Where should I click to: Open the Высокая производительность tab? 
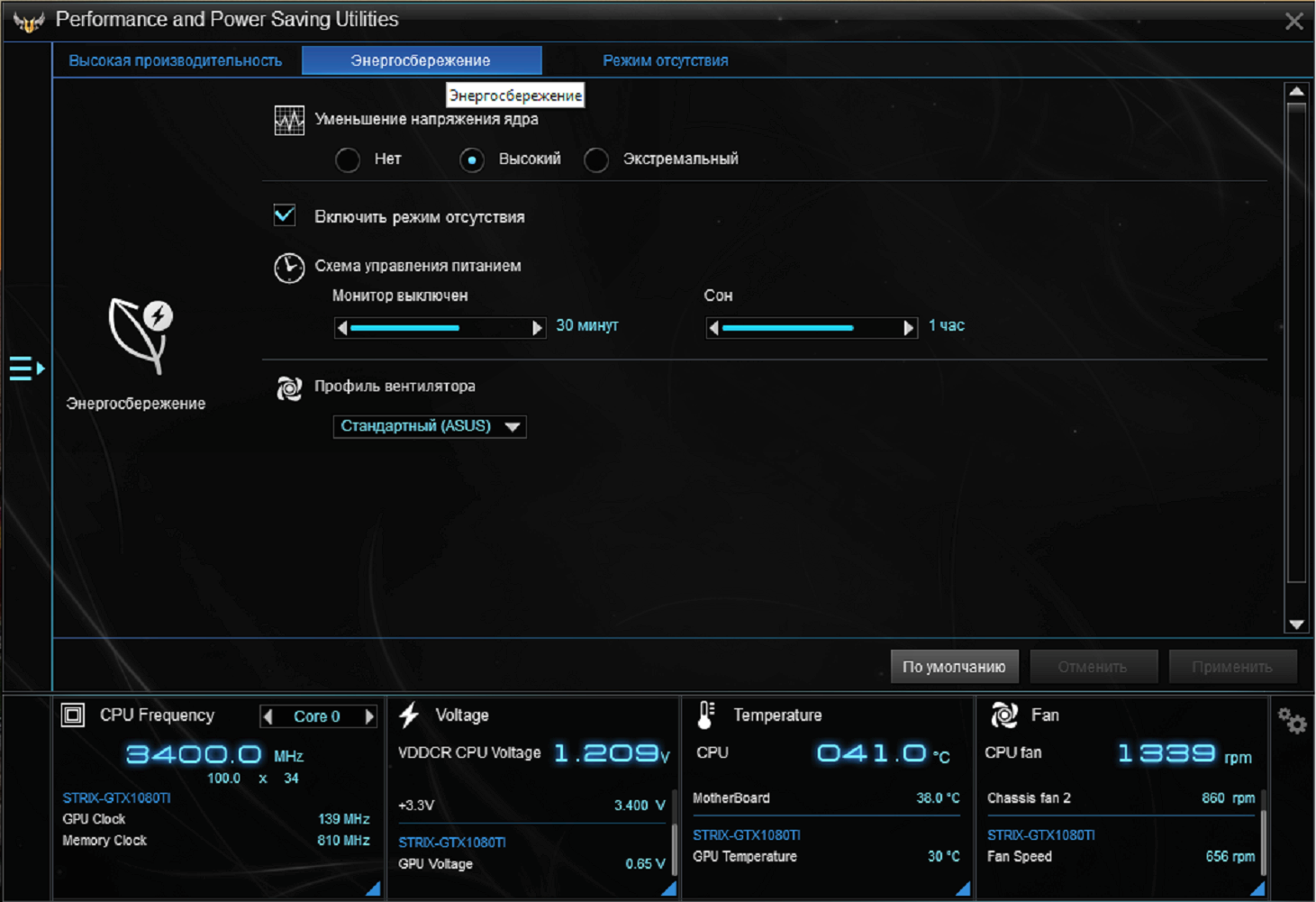point(176,61)
